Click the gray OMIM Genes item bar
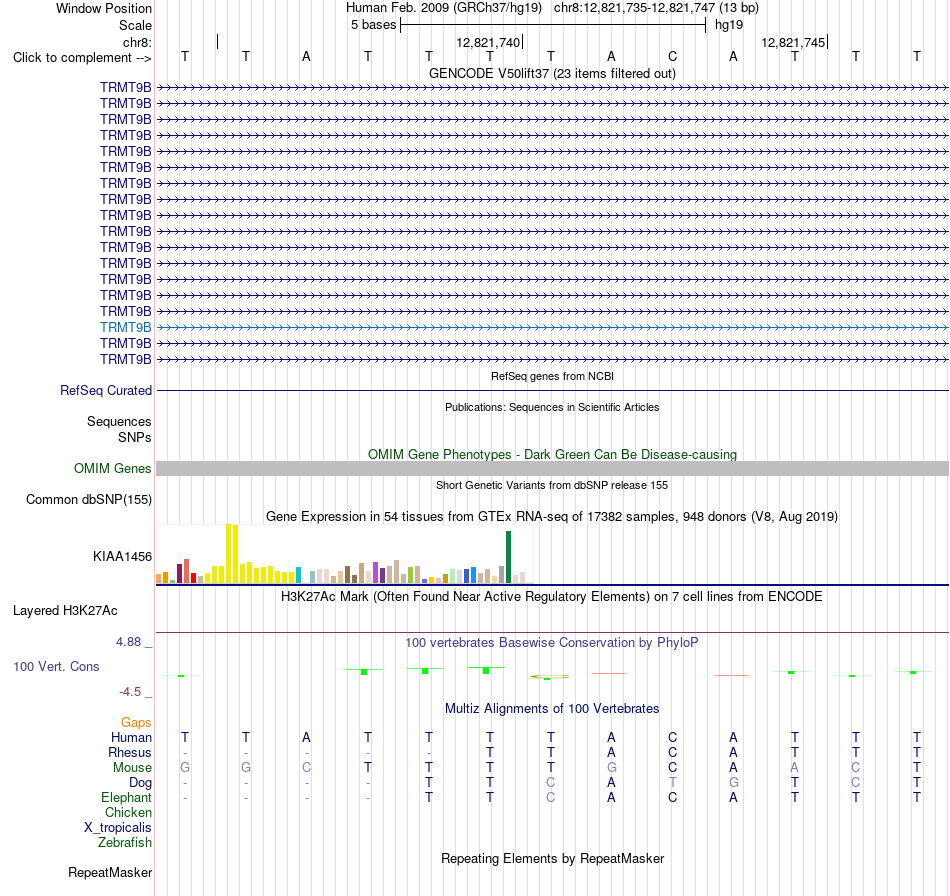 click(552, 468)
